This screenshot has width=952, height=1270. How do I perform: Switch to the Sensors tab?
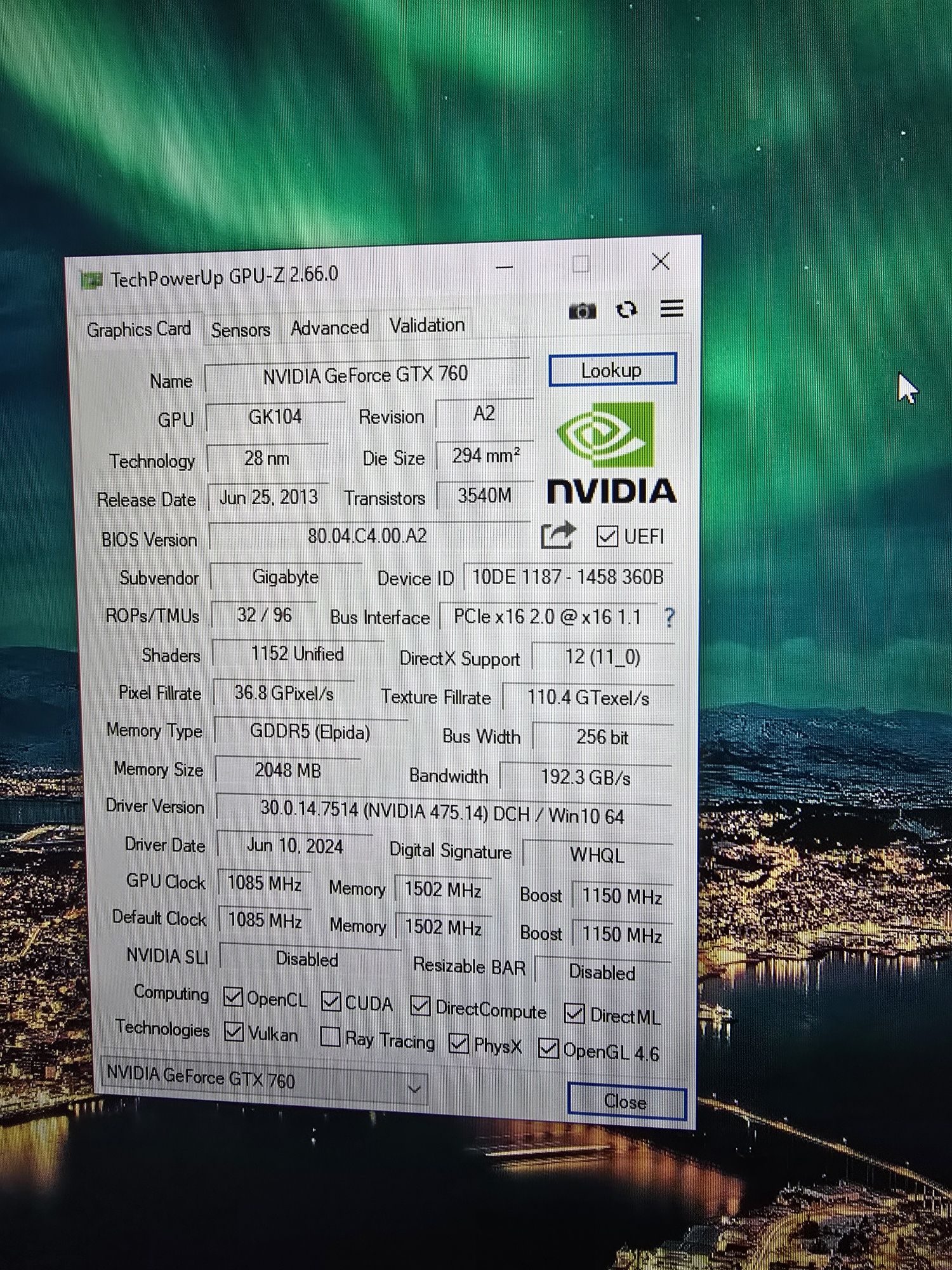pyautogui.click(x=241, y=330)
